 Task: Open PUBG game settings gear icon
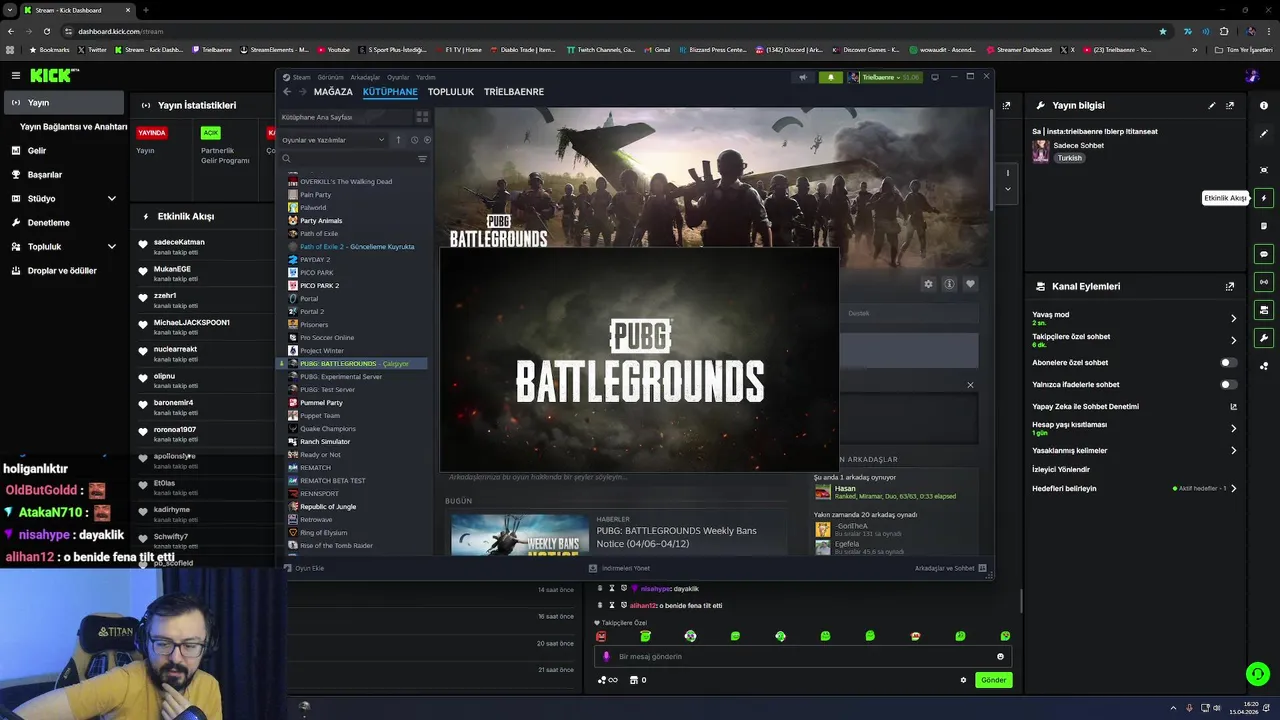tap(928, 284)
